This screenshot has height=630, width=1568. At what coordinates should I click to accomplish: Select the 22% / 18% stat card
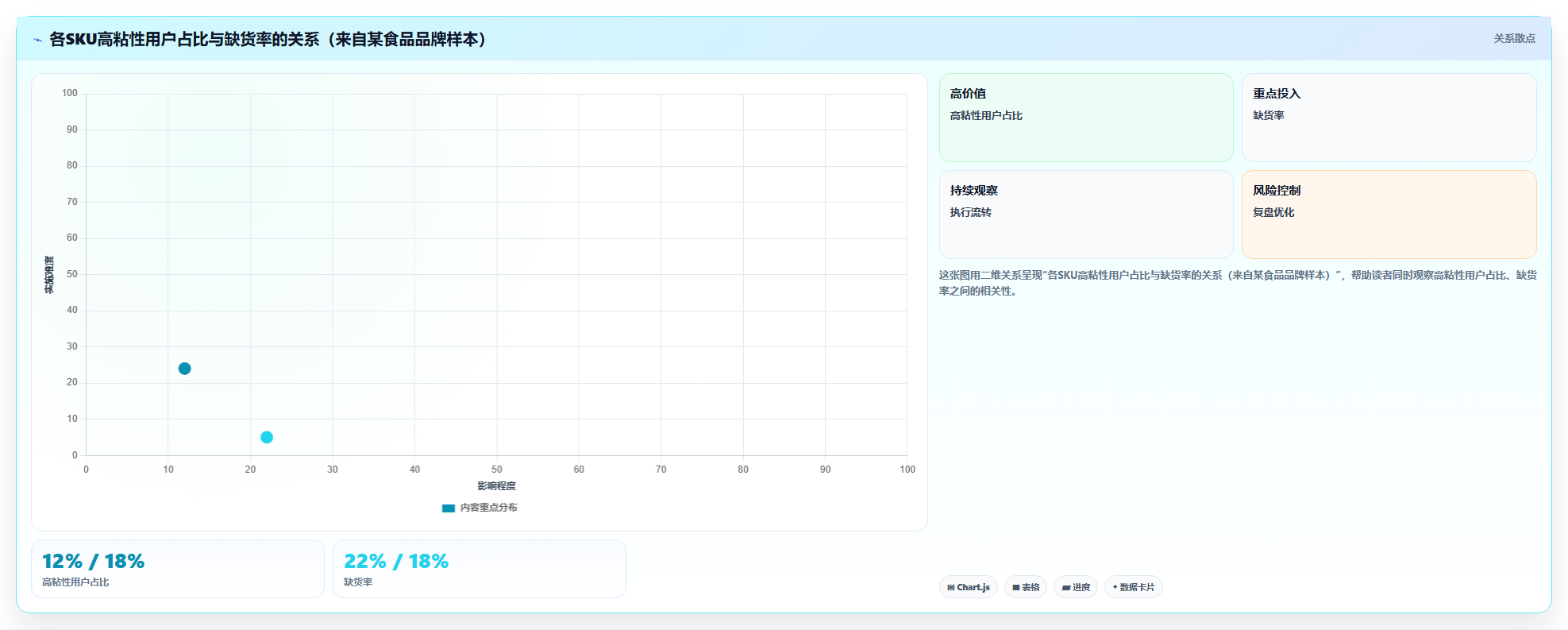(480, 569)
